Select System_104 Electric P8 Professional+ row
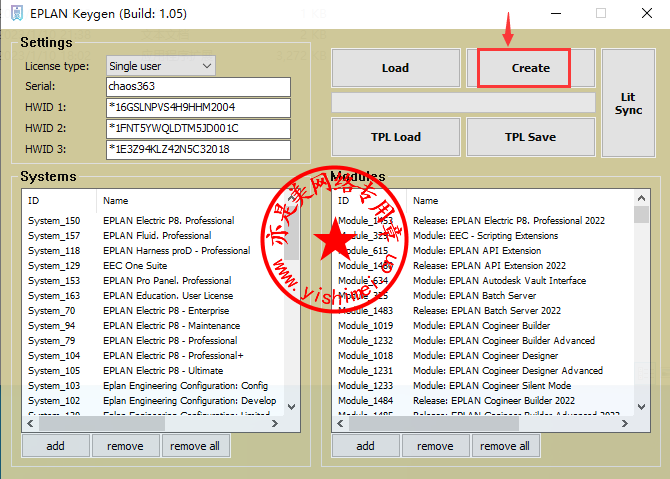 [x=153, y=356]
